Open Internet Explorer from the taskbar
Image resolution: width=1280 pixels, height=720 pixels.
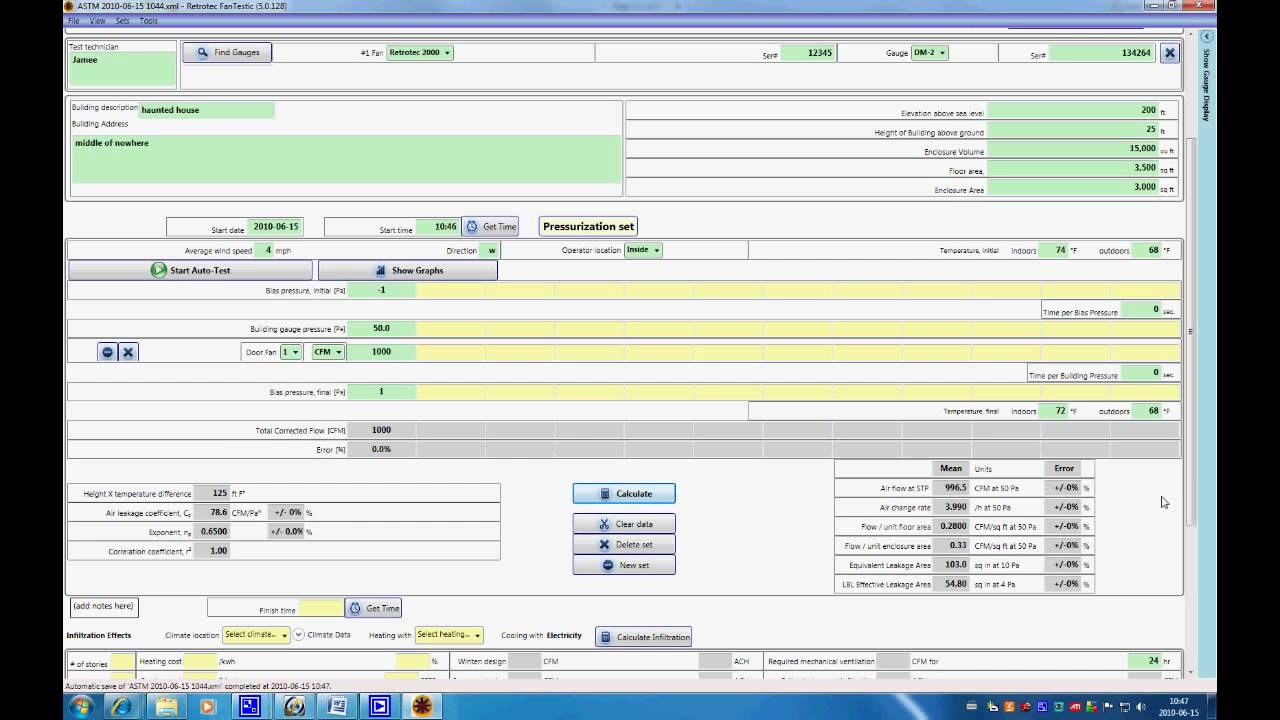pyautogui.click(x=121, y=706)
